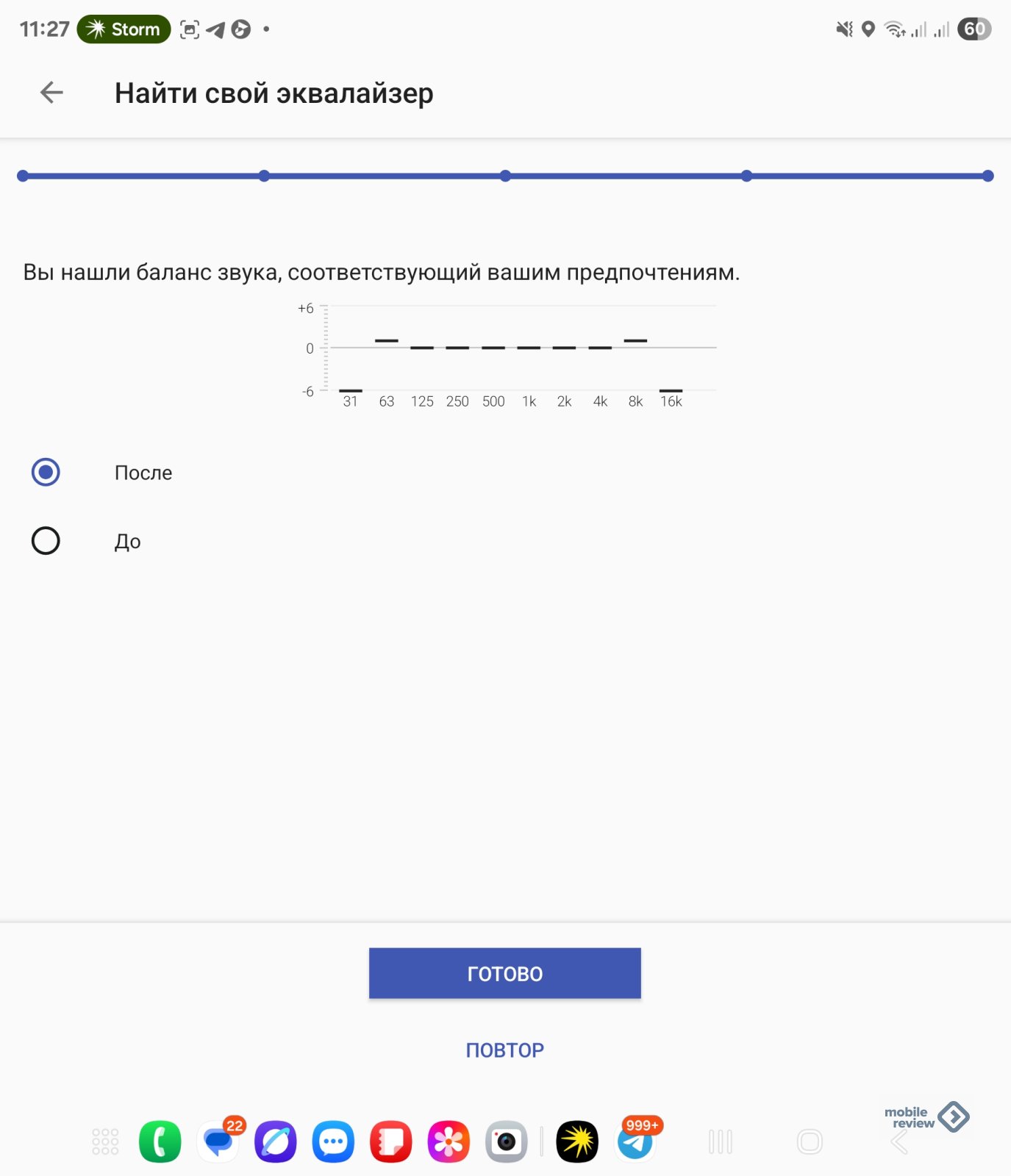Tap the ГОТОВО button
Viewport: 1011px width, 1176px height.
(x=505, y=973)
